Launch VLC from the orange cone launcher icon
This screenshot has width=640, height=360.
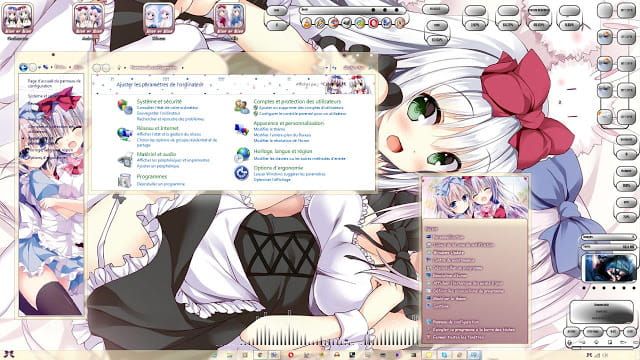coord(307,23)
